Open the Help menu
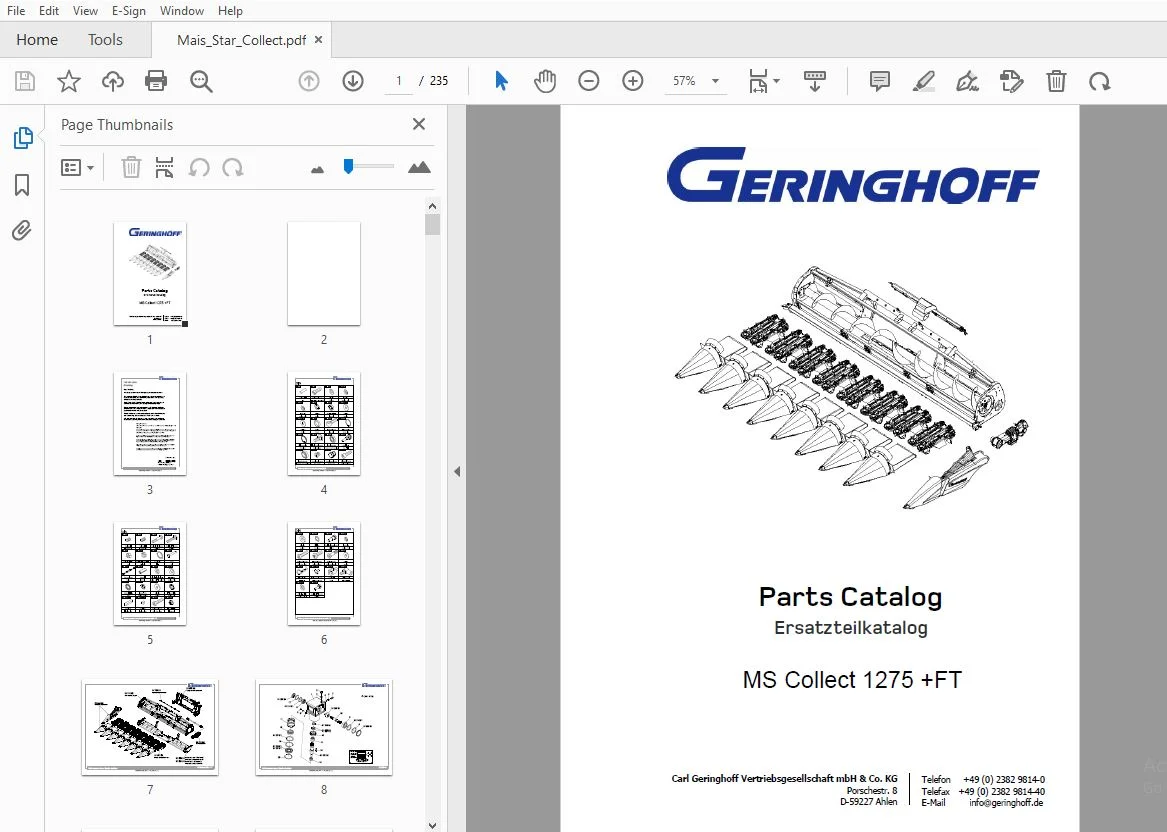1167x832 pixels. tap(230, 10)
